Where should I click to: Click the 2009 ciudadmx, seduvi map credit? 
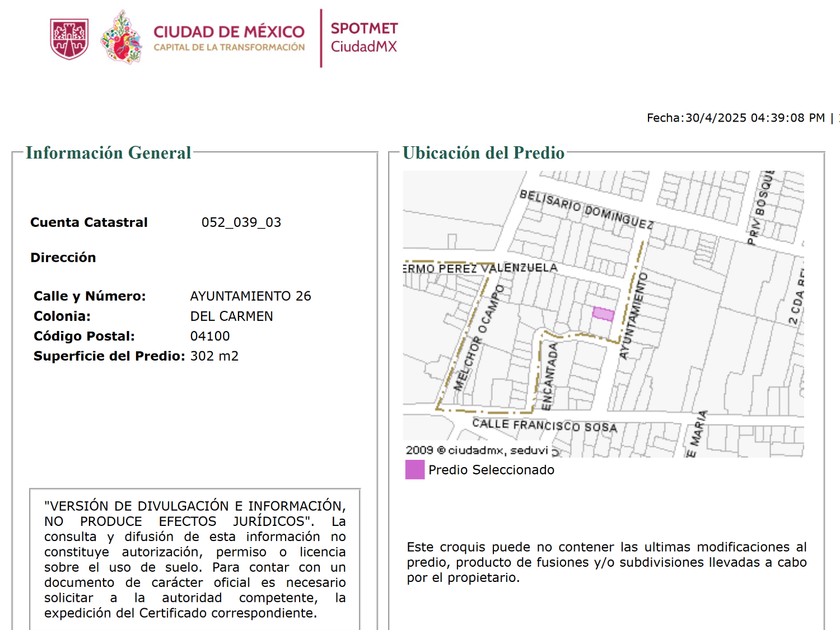point(477,451)
